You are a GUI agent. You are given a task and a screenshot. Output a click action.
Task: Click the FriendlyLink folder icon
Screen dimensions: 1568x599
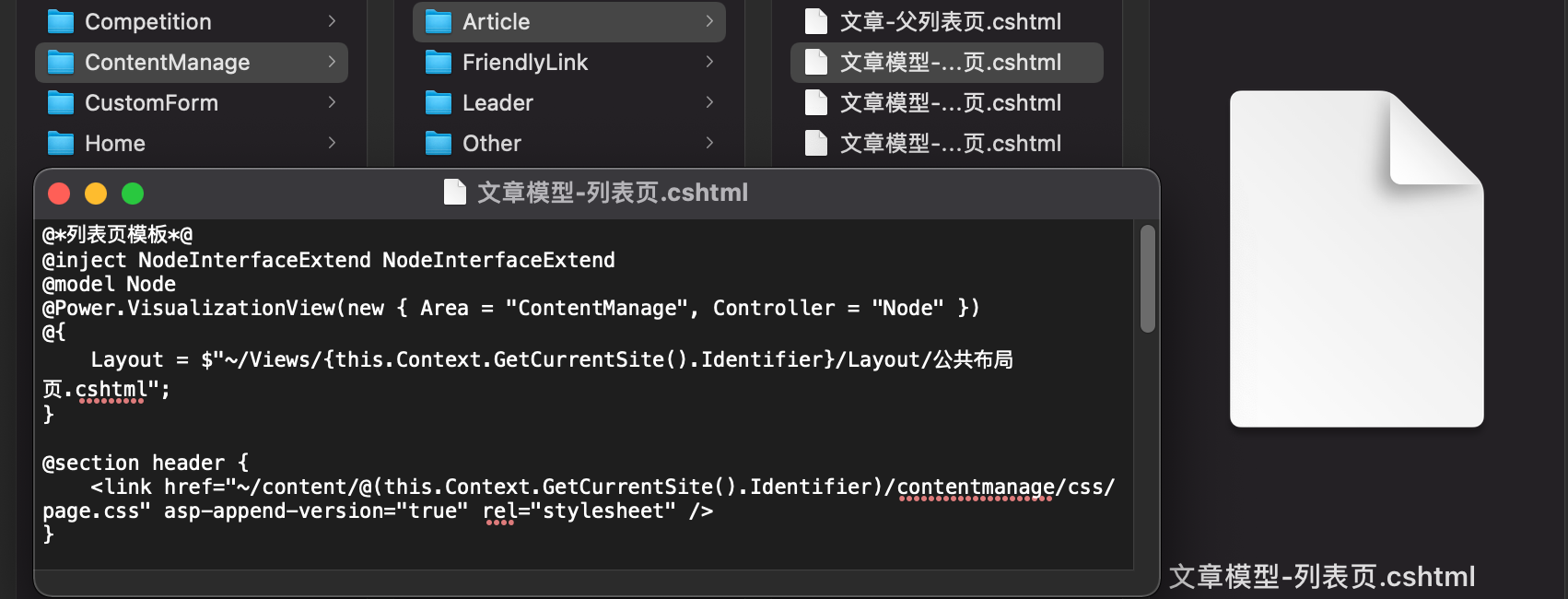(x=439, y=62)
